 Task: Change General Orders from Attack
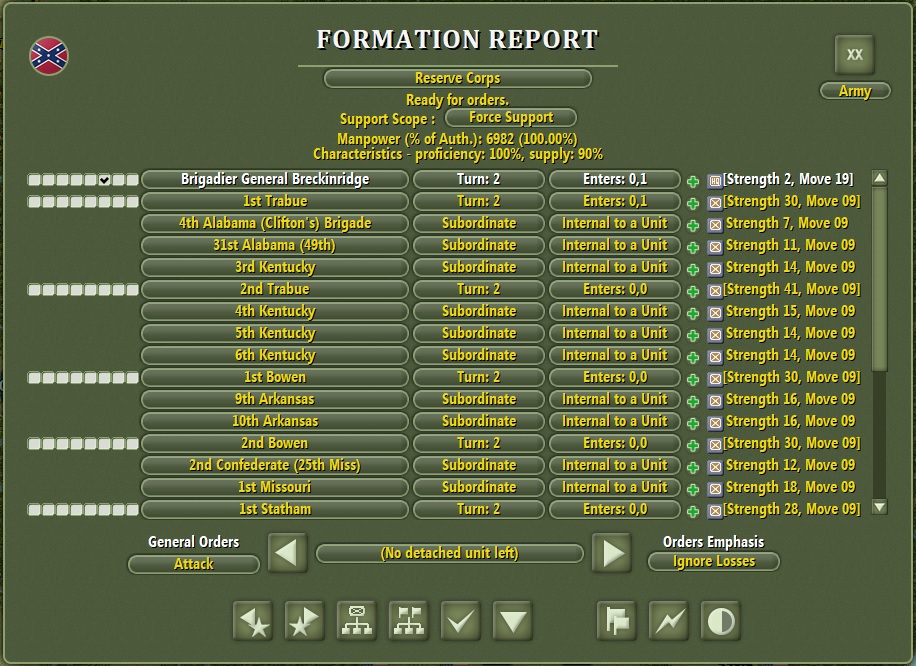[x=193, y=564]
